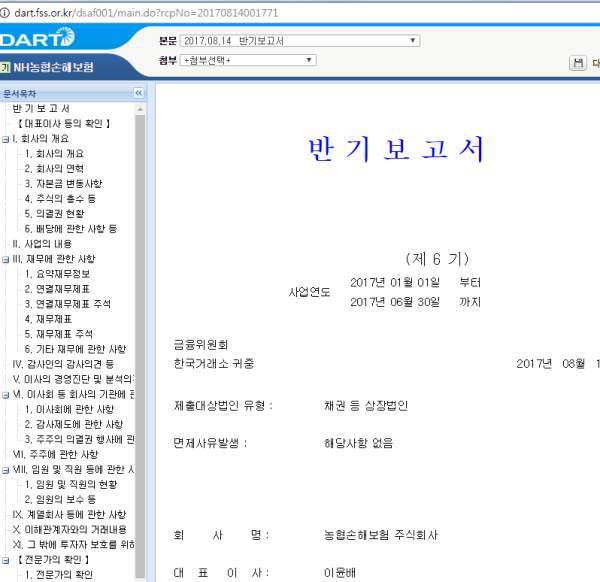Open V. 이사의 경영진단 및 분석의견 section
The height and width of the screenshot is (582, 600).
[73, 379]
